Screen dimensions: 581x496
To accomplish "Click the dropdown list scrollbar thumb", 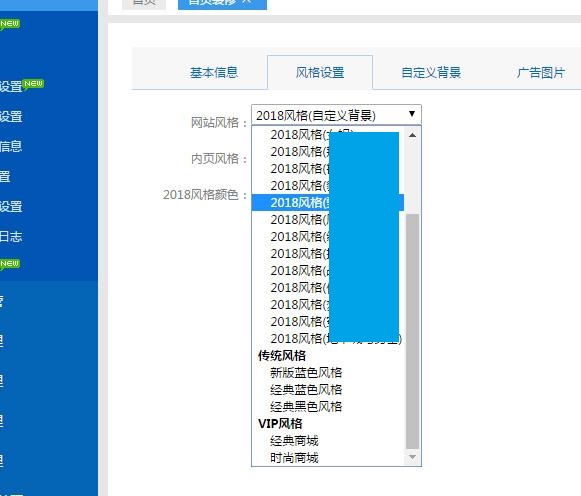I will click(412, 332).
